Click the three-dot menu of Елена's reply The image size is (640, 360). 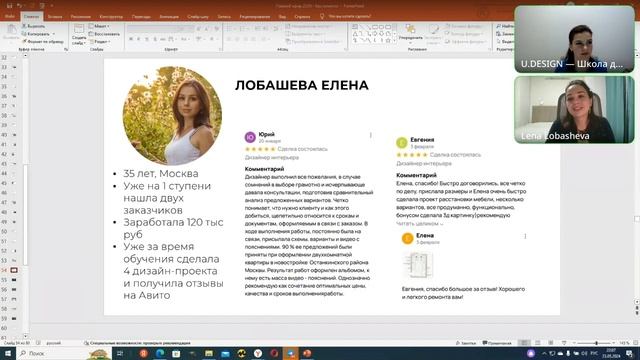tap(525, 236)
